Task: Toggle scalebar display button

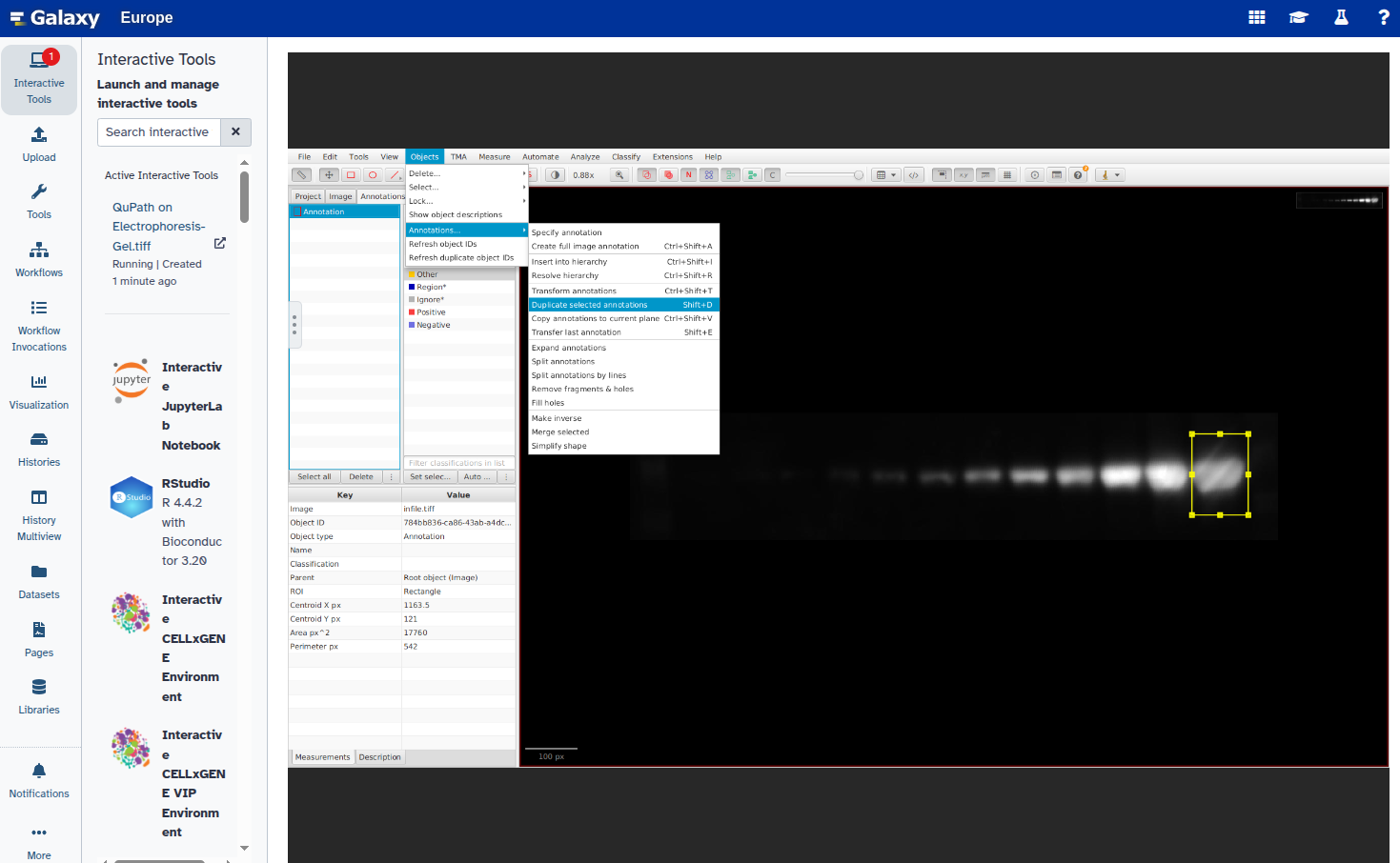Action: (x=985, y=175)
